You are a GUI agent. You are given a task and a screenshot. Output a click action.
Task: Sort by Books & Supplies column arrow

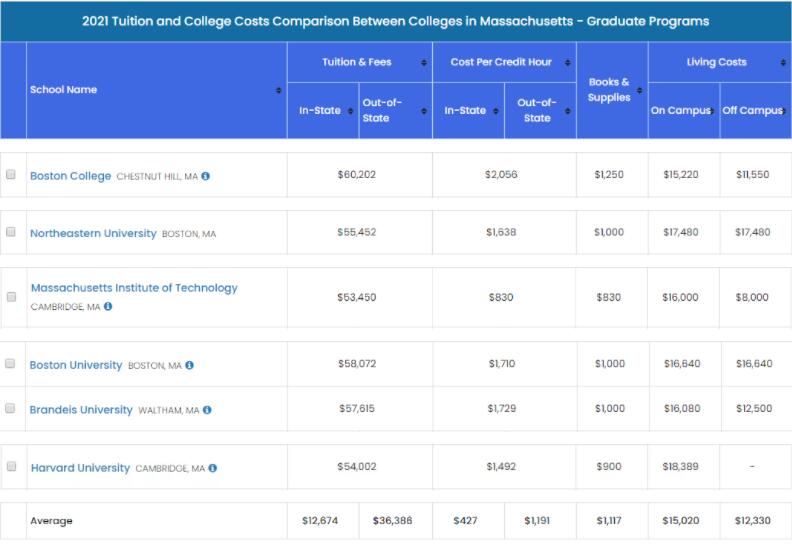tap(639, 90)
